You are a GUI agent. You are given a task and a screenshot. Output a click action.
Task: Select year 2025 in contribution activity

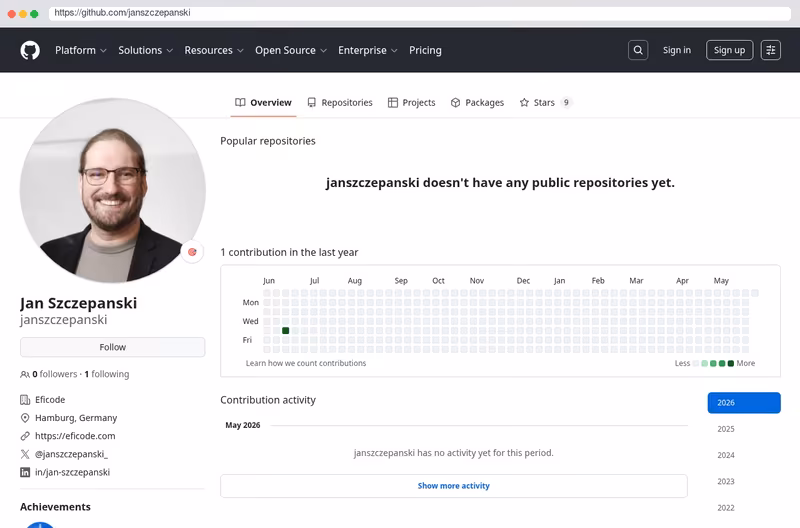[726, 429]
